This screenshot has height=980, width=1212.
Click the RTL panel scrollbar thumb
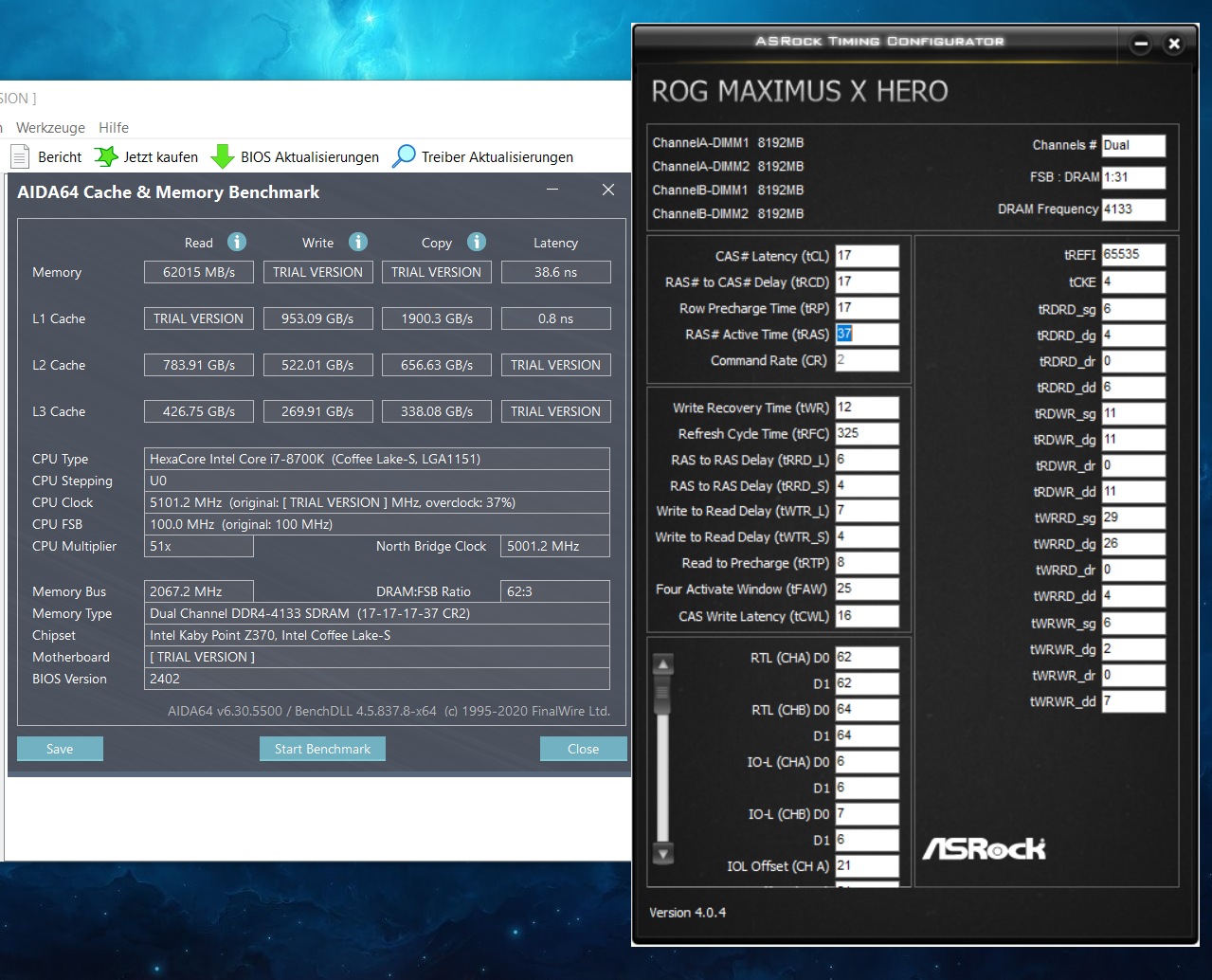(x=663, y=696)
